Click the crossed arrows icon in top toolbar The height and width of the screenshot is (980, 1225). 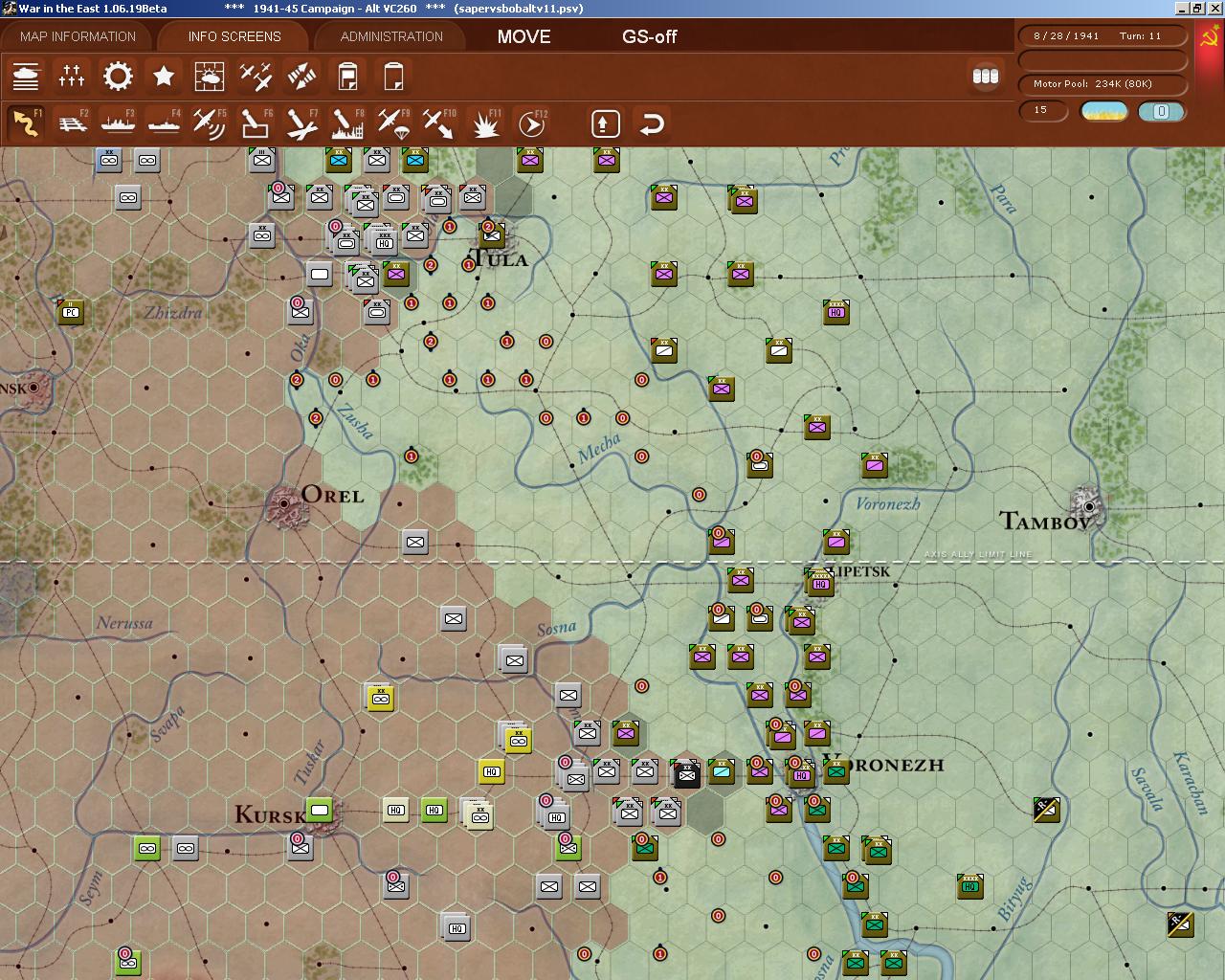tap(301, 76)
